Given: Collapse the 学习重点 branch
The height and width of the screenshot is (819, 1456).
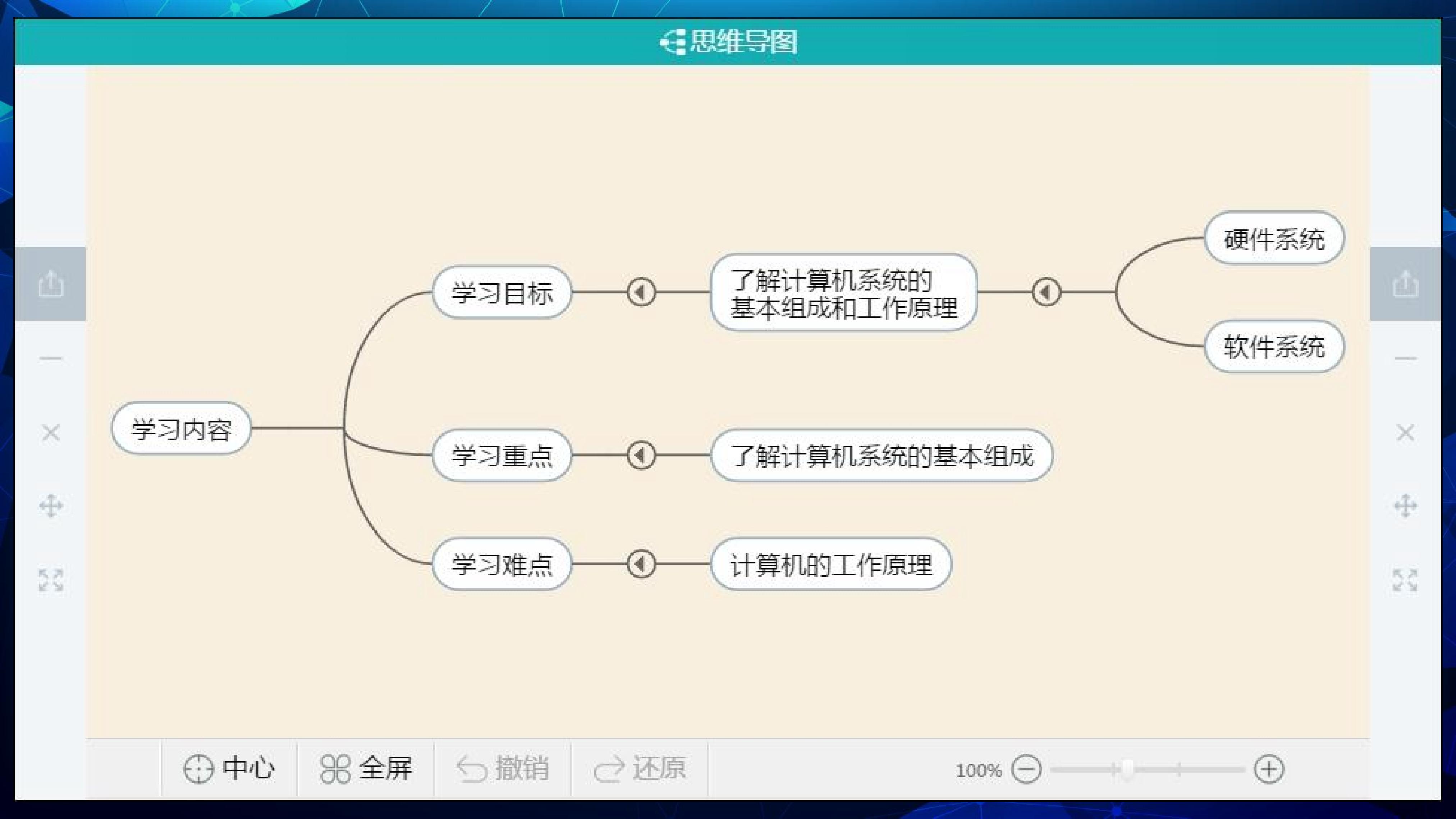Looking at the screenshot, I should 641,455.
